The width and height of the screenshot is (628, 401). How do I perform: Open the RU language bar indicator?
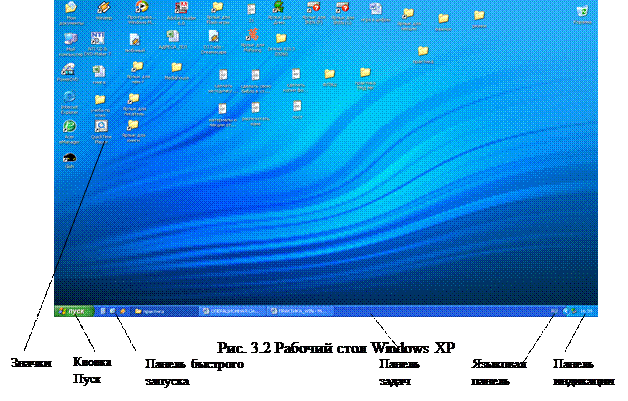[x=554, y=311]
